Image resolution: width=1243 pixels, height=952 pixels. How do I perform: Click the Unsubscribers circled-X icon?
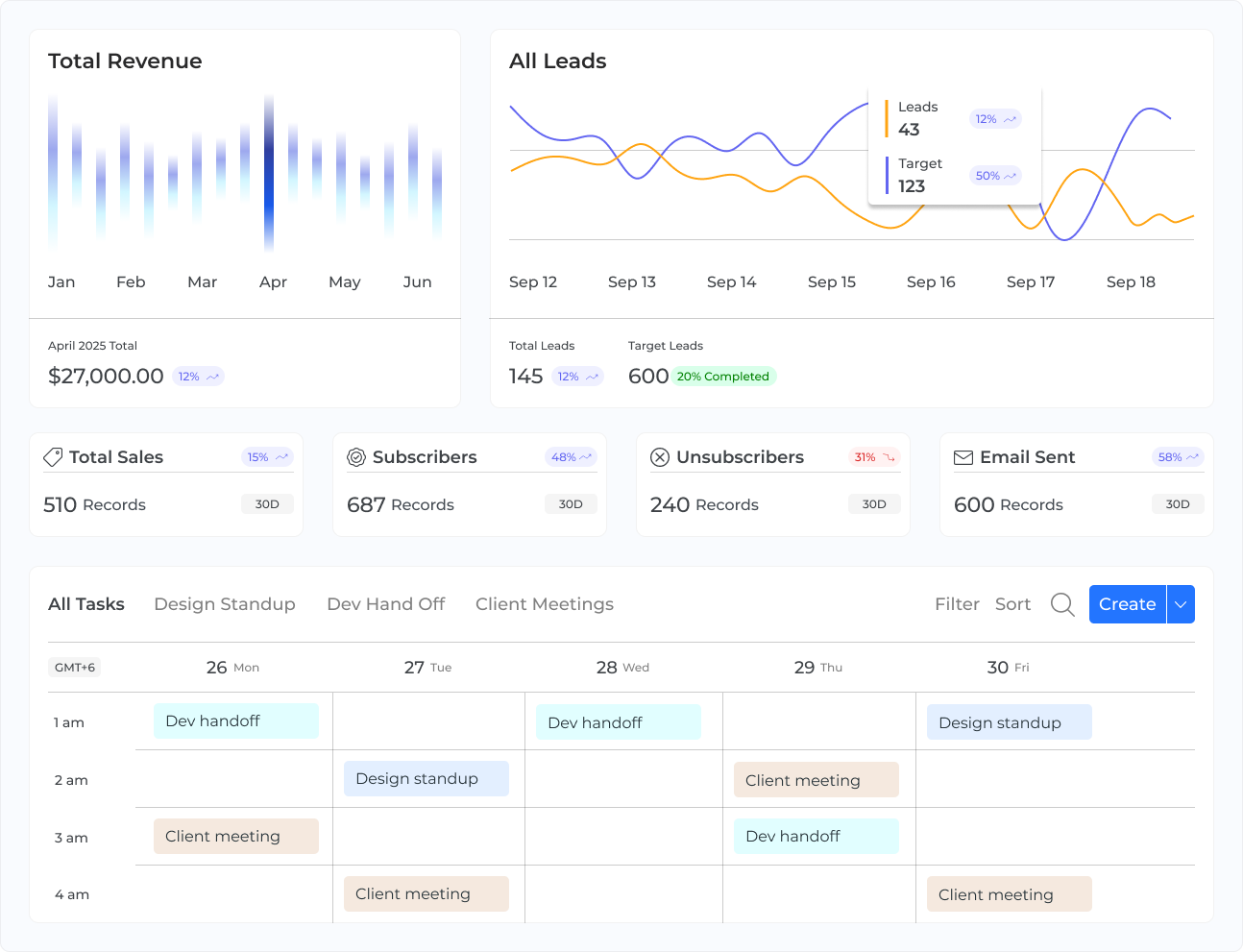(660, 456)
